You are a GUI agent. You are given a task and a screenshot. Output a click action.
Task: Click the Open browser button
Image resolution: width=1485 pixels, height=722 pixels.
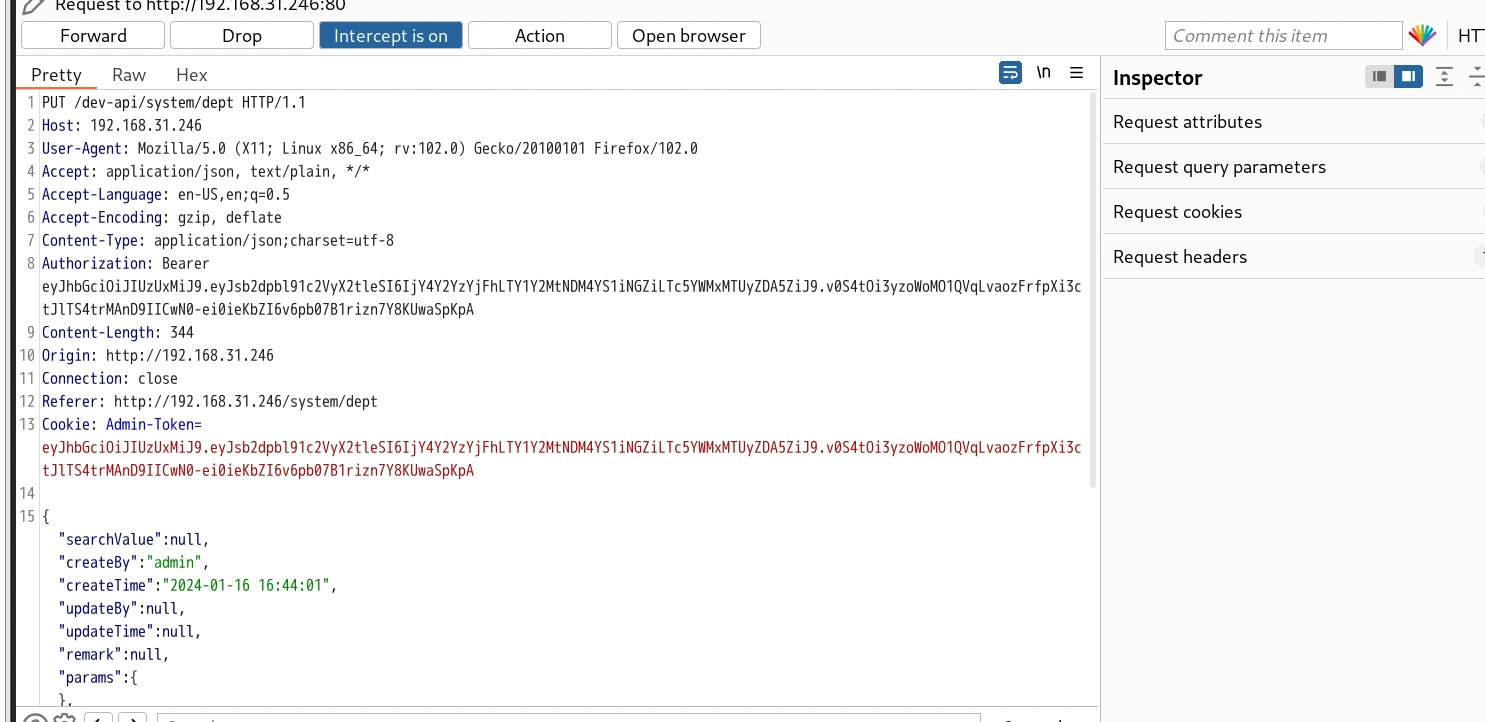click(x=688, y=36)
